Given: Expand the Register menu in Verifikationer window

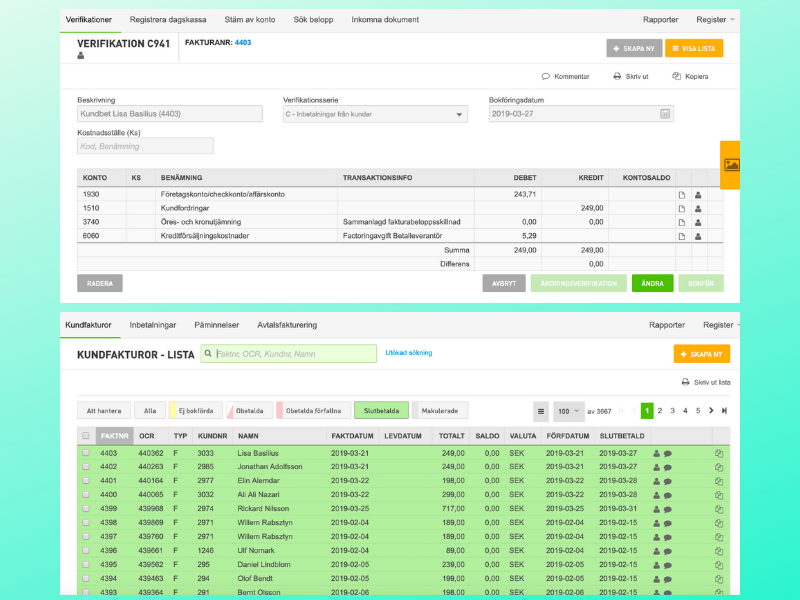Looking at the screenshot, I should [715, 19].
